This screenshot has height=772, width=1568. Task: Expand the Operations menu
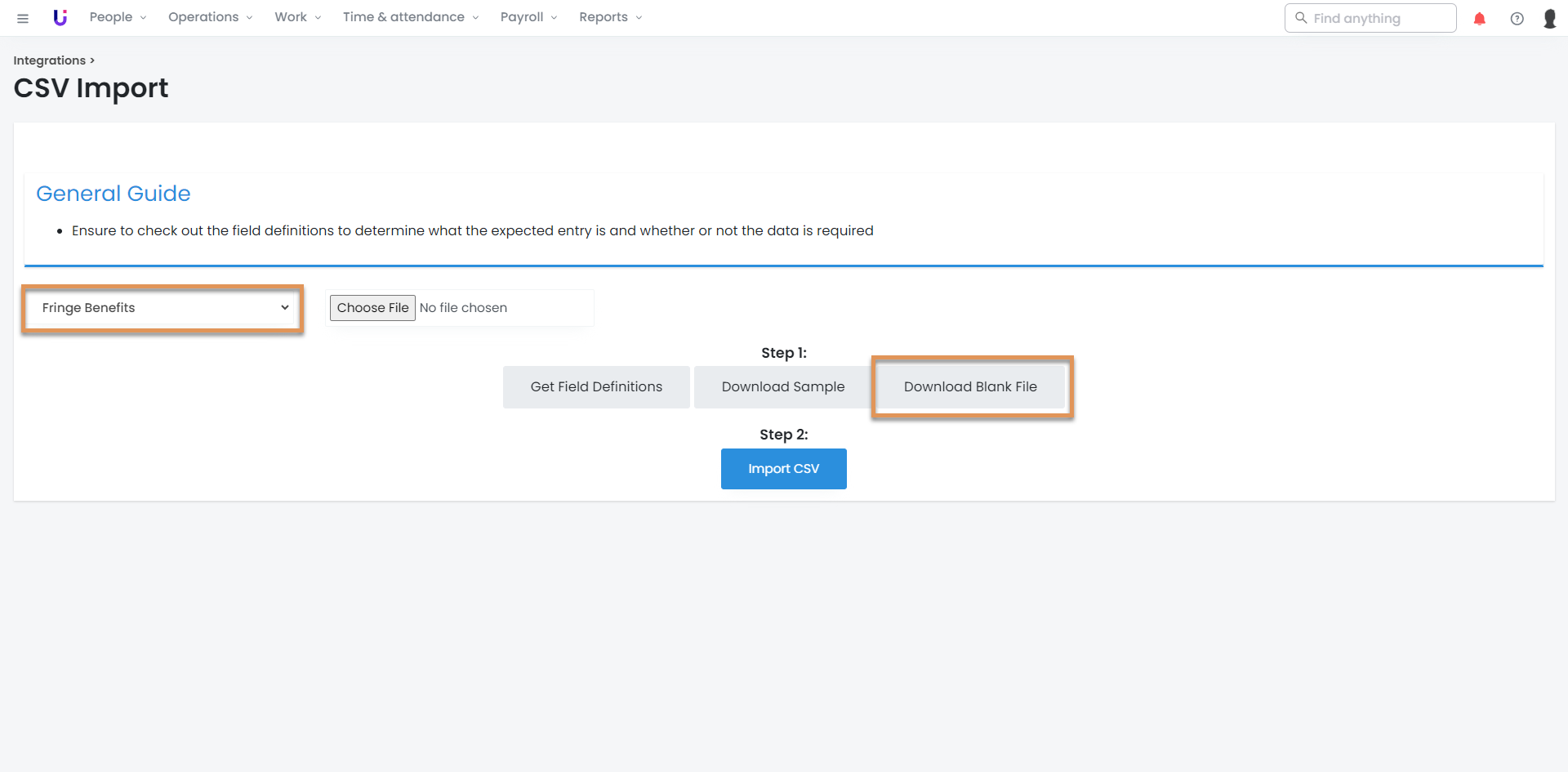pyautogui.click(x=210, y=17)
